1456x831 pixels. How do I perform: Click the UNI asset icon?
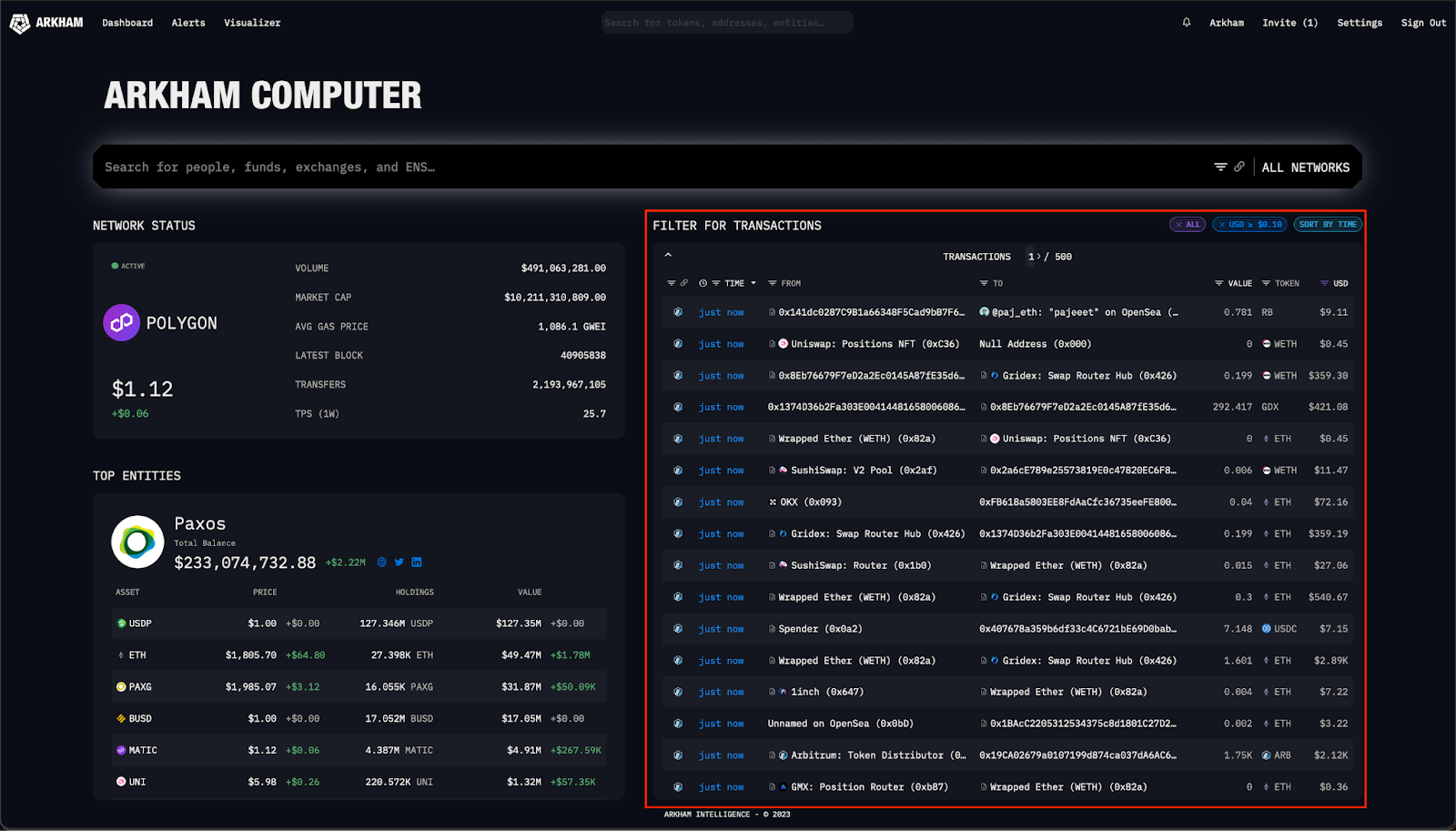(x=121, y=782)
